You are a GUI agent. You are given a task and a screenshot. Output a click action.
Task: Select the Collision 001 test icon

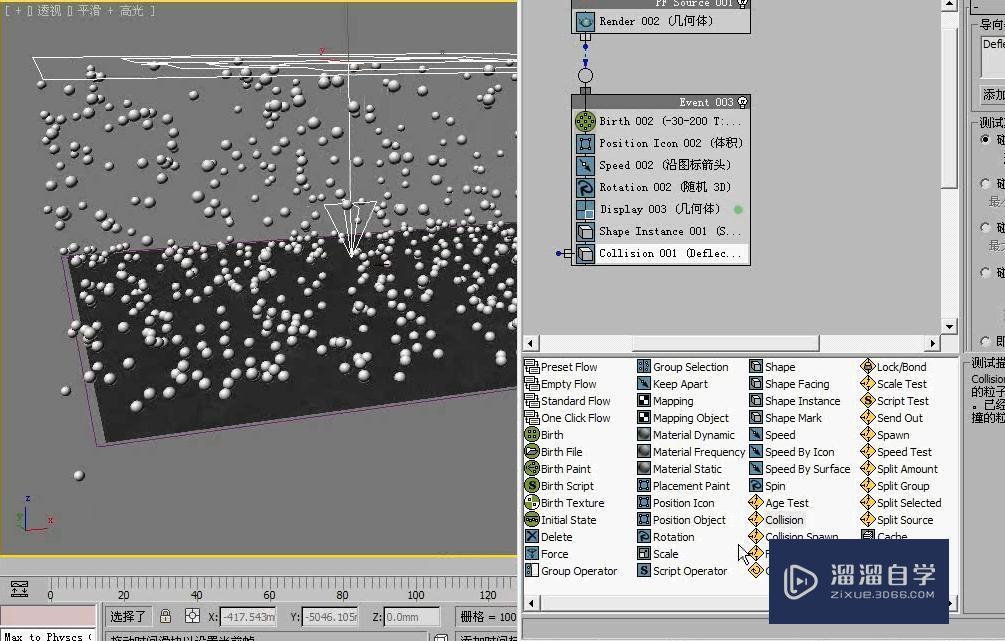(585, 253)
